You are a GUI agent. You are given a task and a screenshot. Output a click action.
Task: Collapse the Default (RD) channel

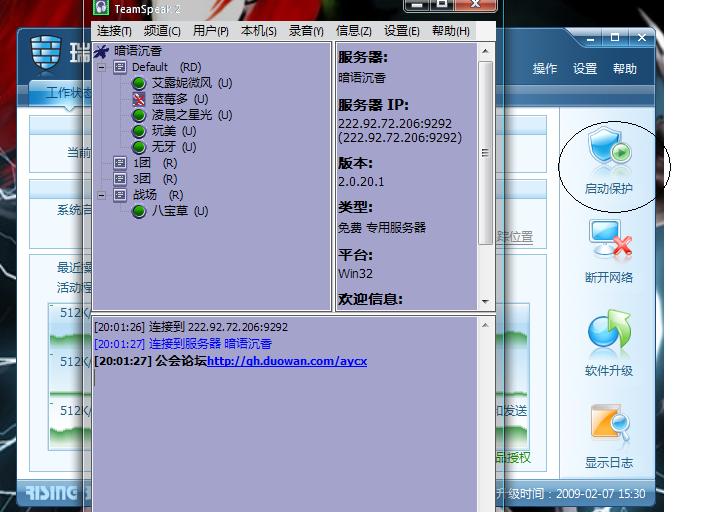coord(101,68)
